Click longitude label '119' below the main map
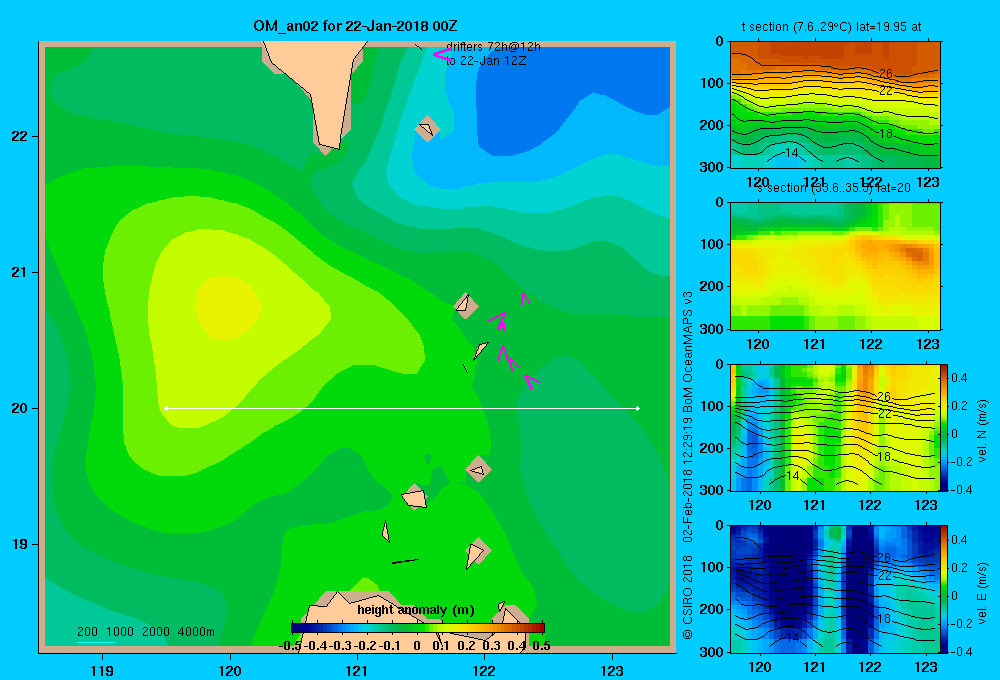 [x=103, y=670]
